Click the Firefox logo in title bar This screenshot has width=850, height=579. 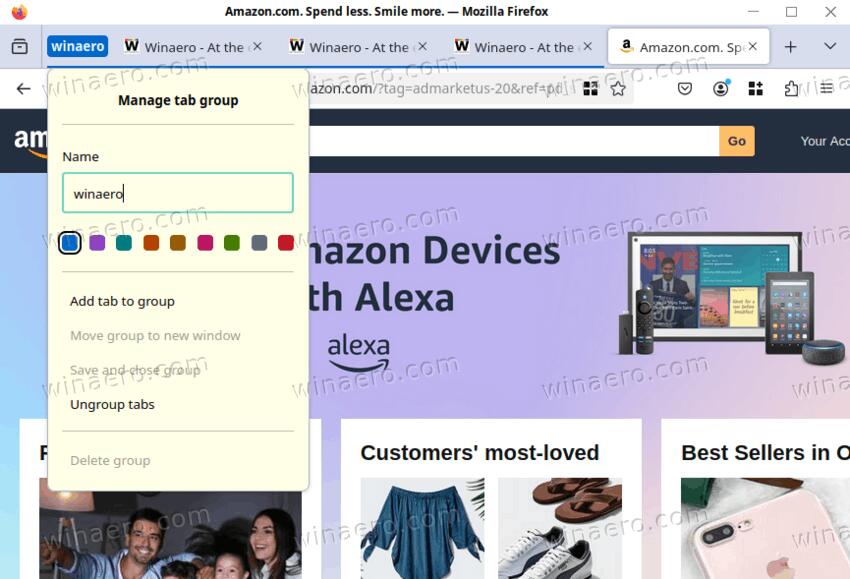click(19, 11)
